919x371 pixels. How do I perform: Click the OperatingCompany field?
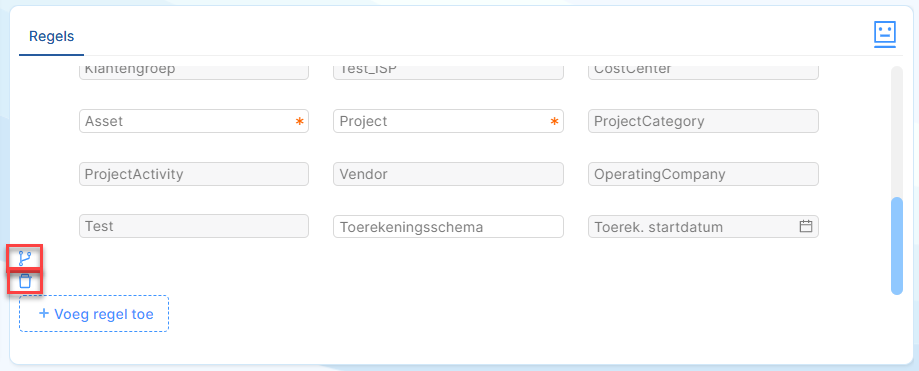[x=703, y=174]
